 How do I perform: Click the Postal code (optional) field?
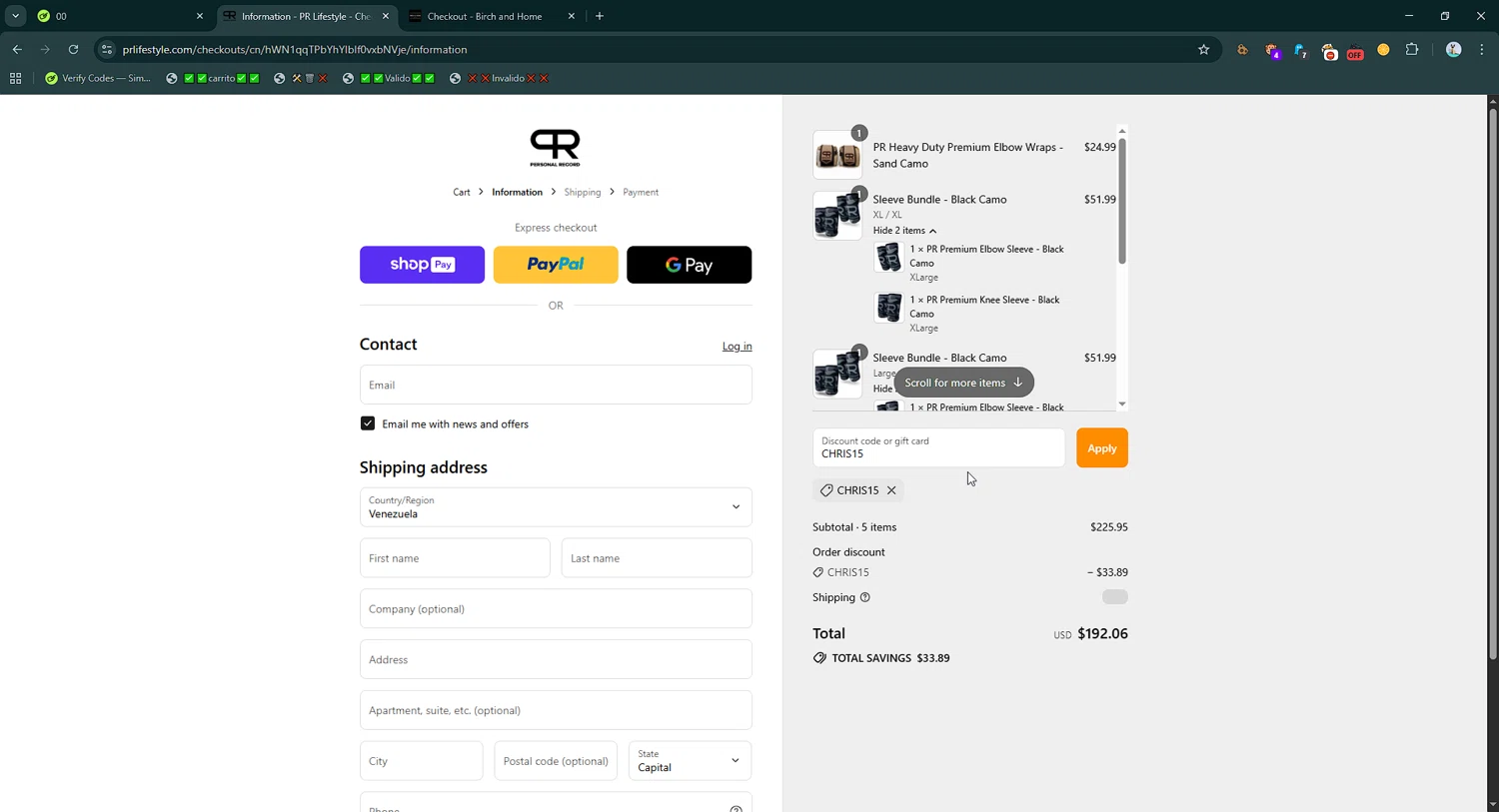tap(556, 761)
